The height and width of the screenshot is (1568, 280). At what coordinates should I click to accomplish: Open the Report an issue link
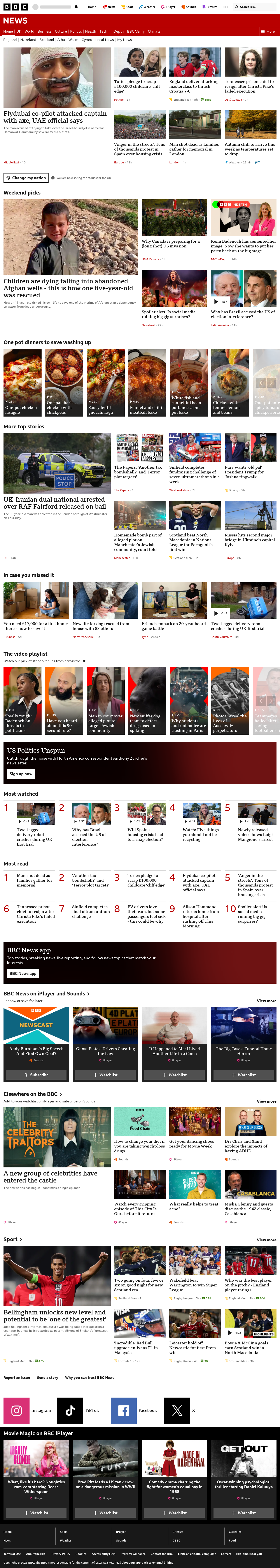(16, 1377)
